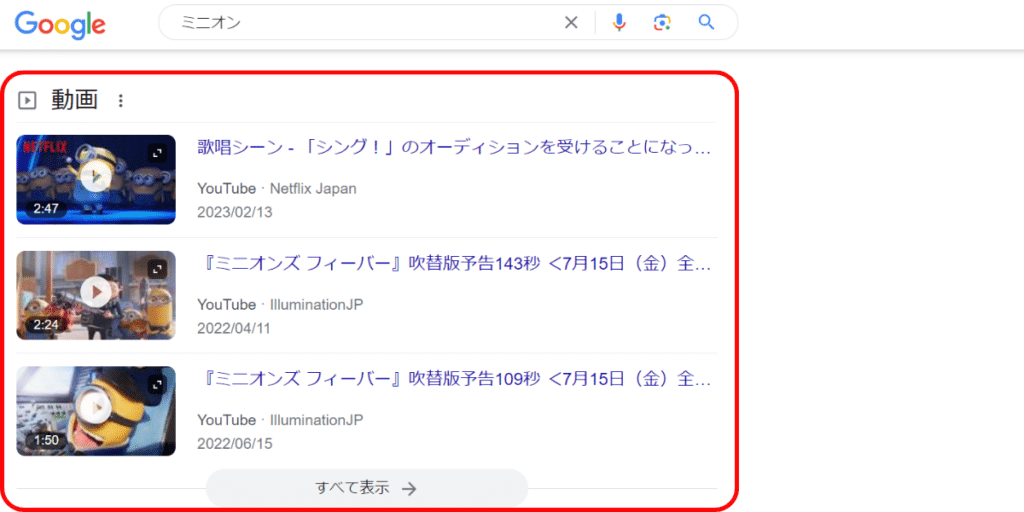Click the video section icon beside 動画
The width and height of the screenshot is (1024, 512).
(x=27, y=101)
